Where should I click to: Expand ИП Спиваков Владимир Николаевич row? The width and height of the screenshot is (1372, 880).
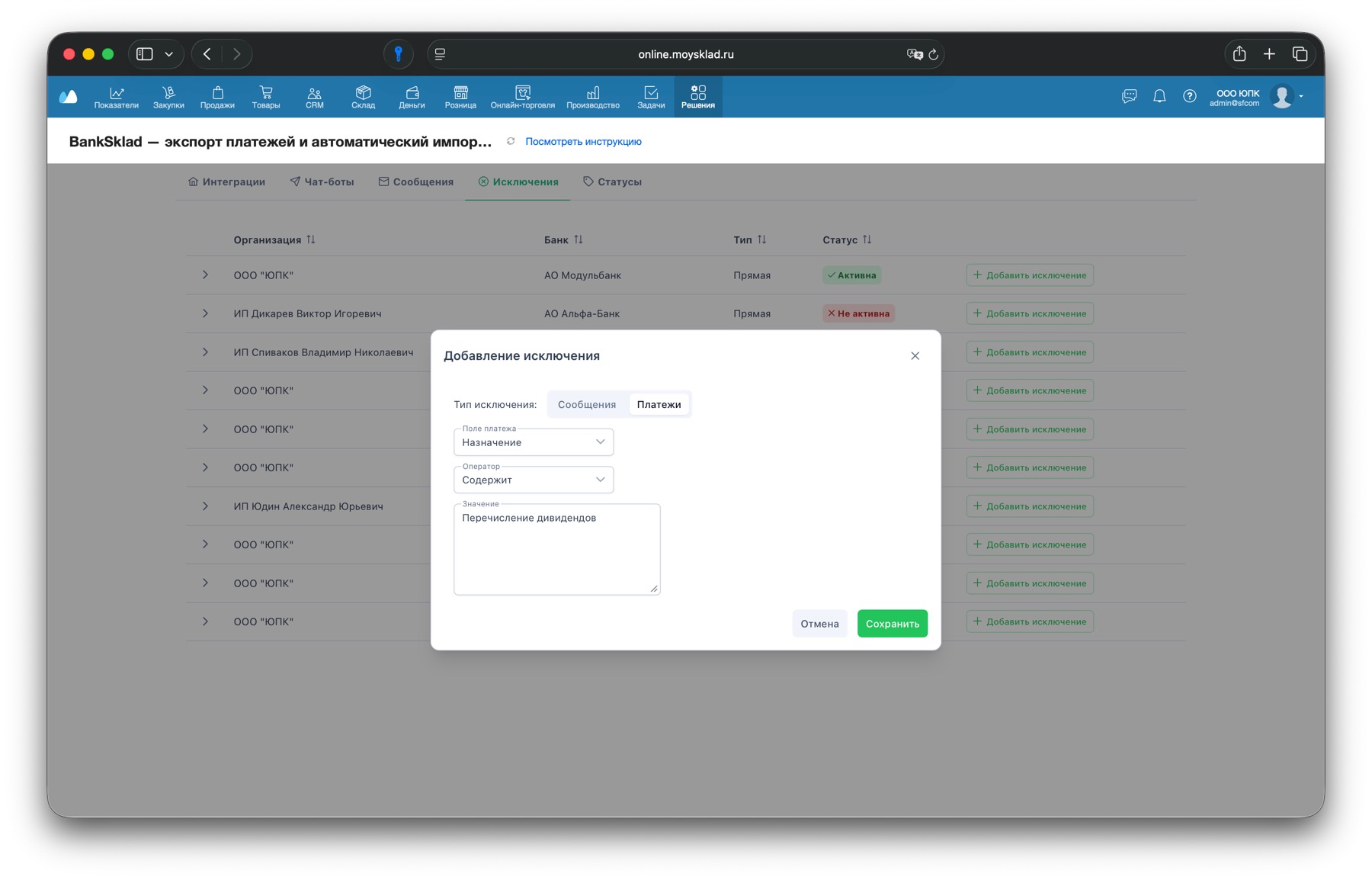tap(205, 352)
